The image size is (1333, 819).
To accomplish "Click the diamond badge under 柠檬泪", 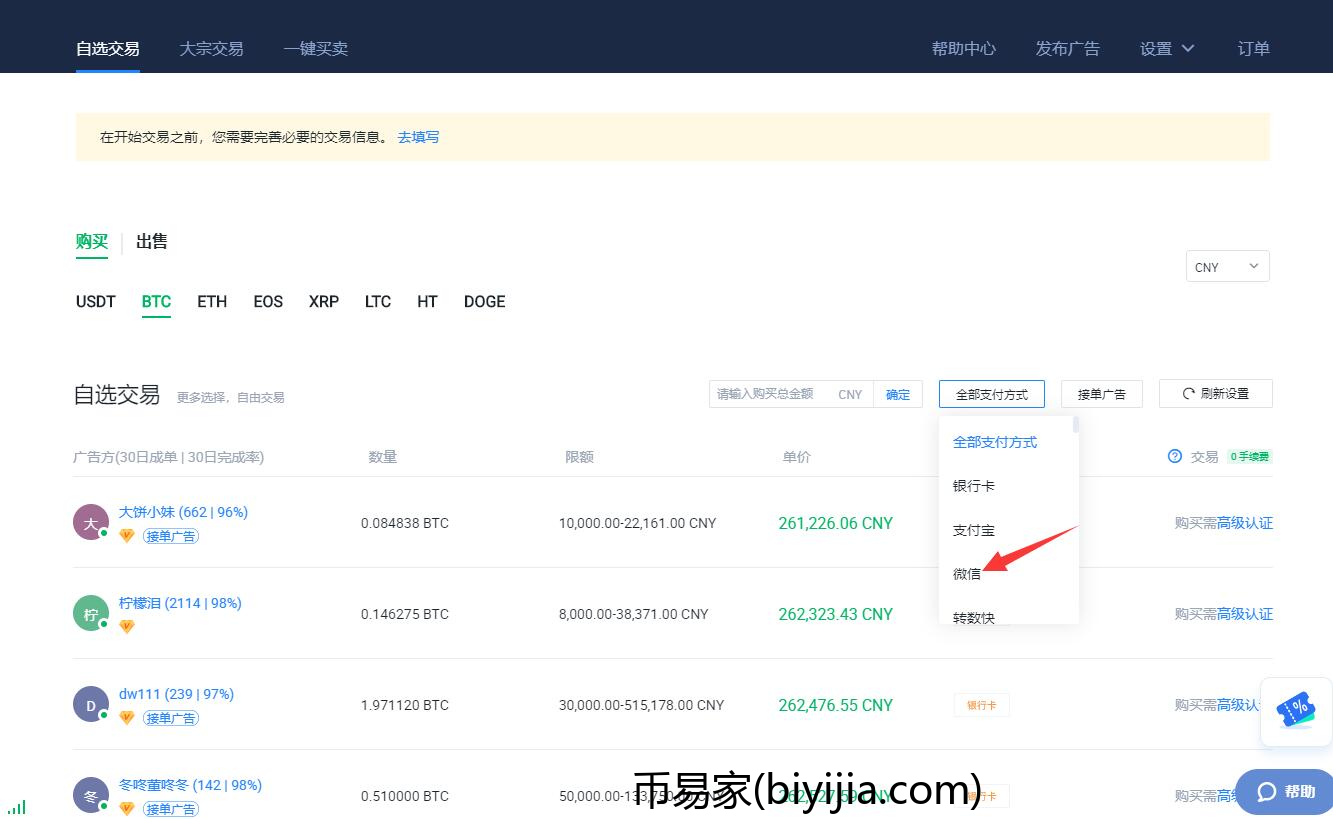I will click(126, 627).
